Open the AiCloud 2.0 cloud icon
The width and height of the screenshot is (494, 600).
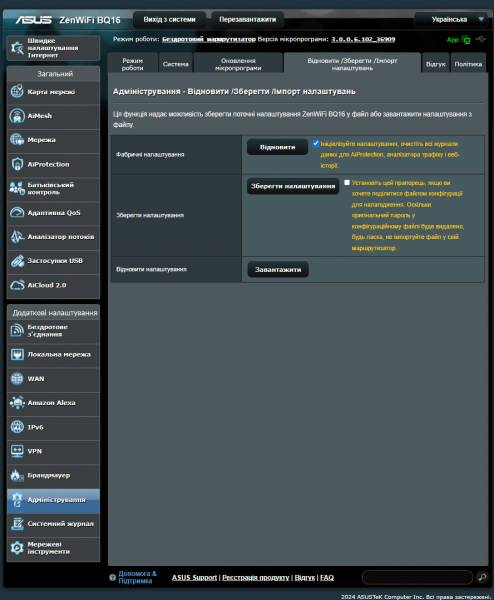[17, 285]
